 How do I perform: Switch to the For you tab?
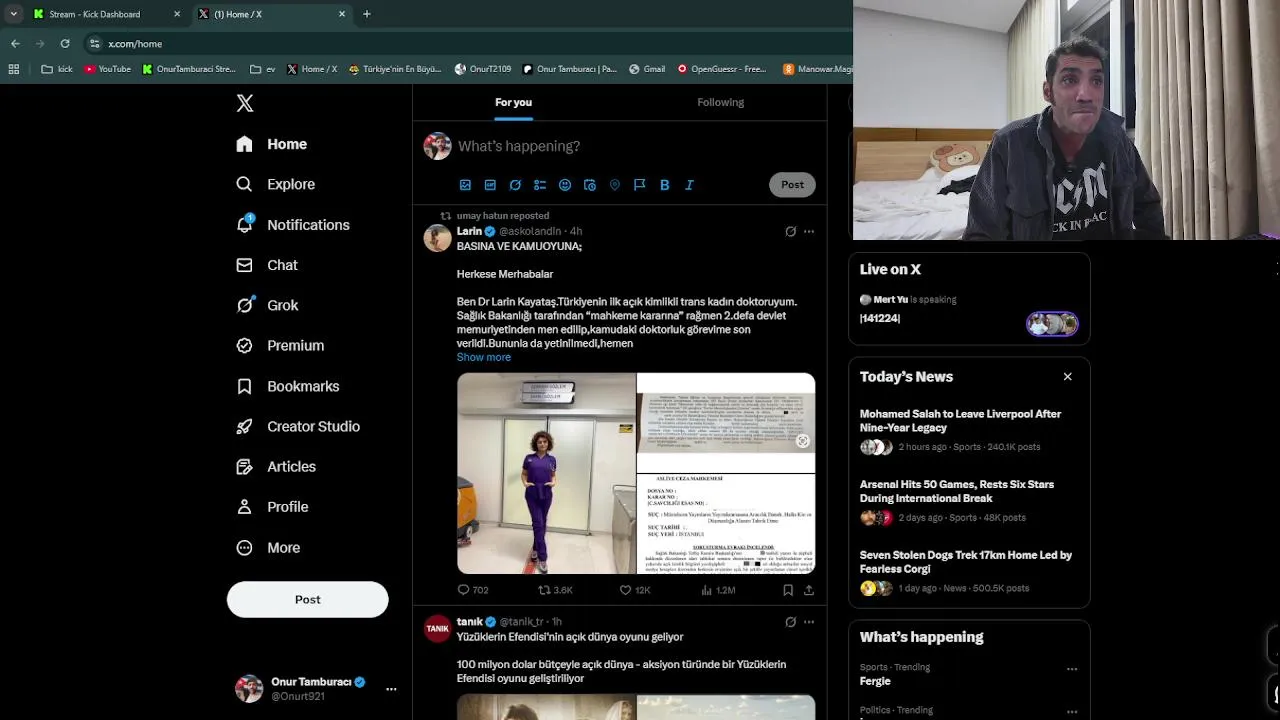513,102
